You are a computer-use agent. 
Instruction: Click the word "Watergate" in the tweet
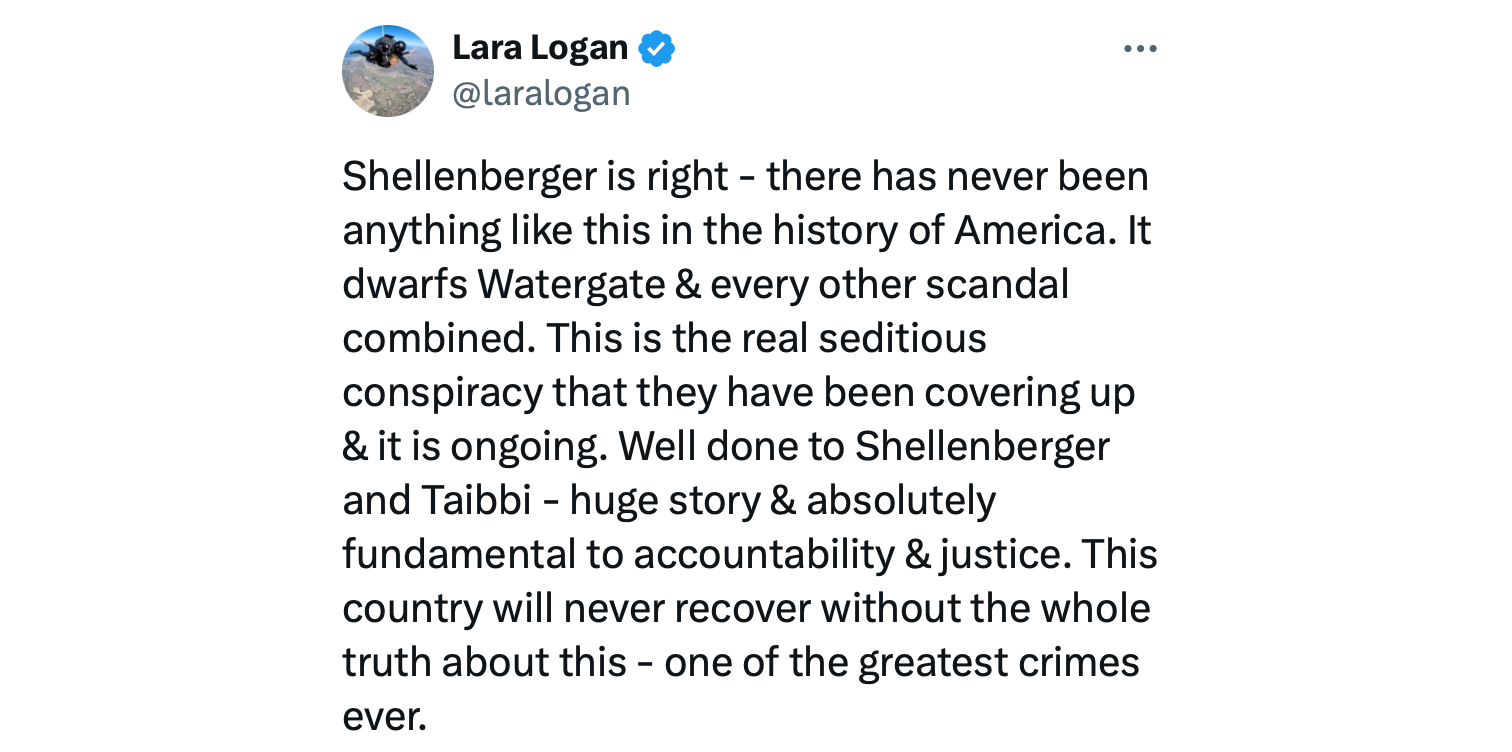(571, 285)
